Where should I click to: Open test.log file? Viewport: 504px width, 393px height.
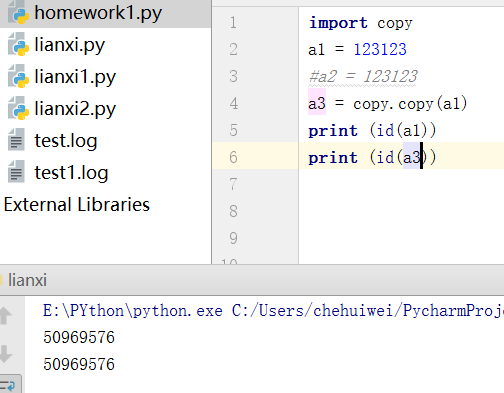pyautogui.click(x=66, y=141)
